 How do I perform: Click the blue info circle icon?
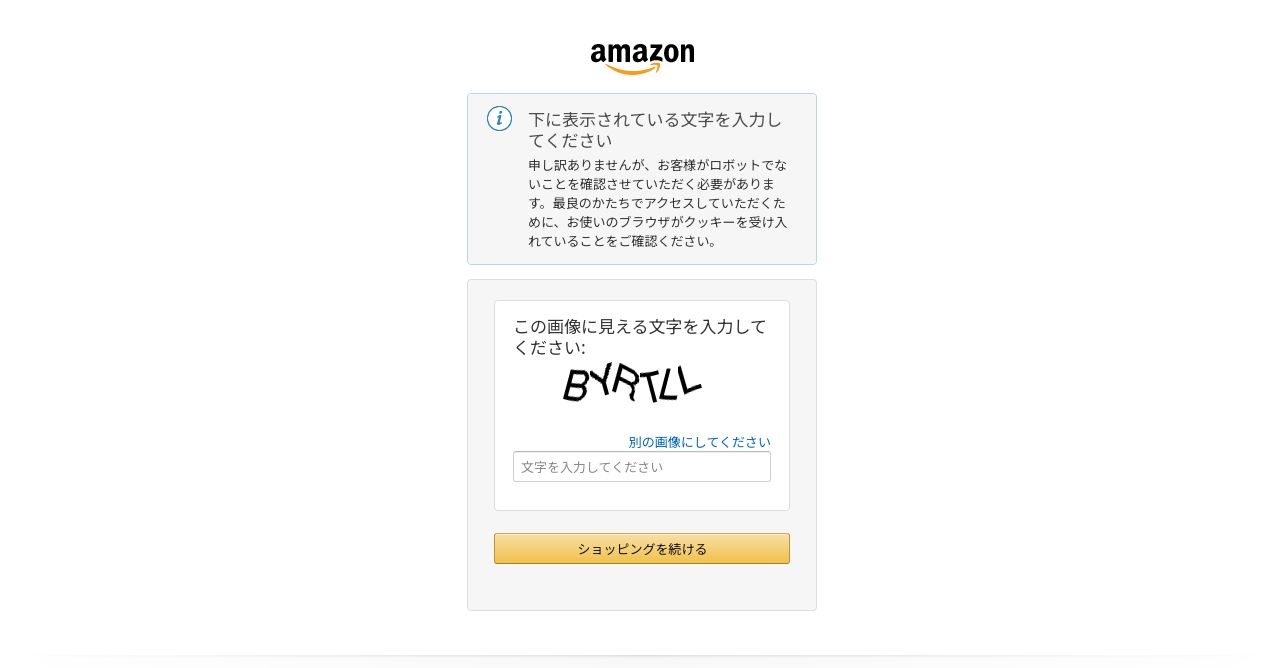[499, 119]
